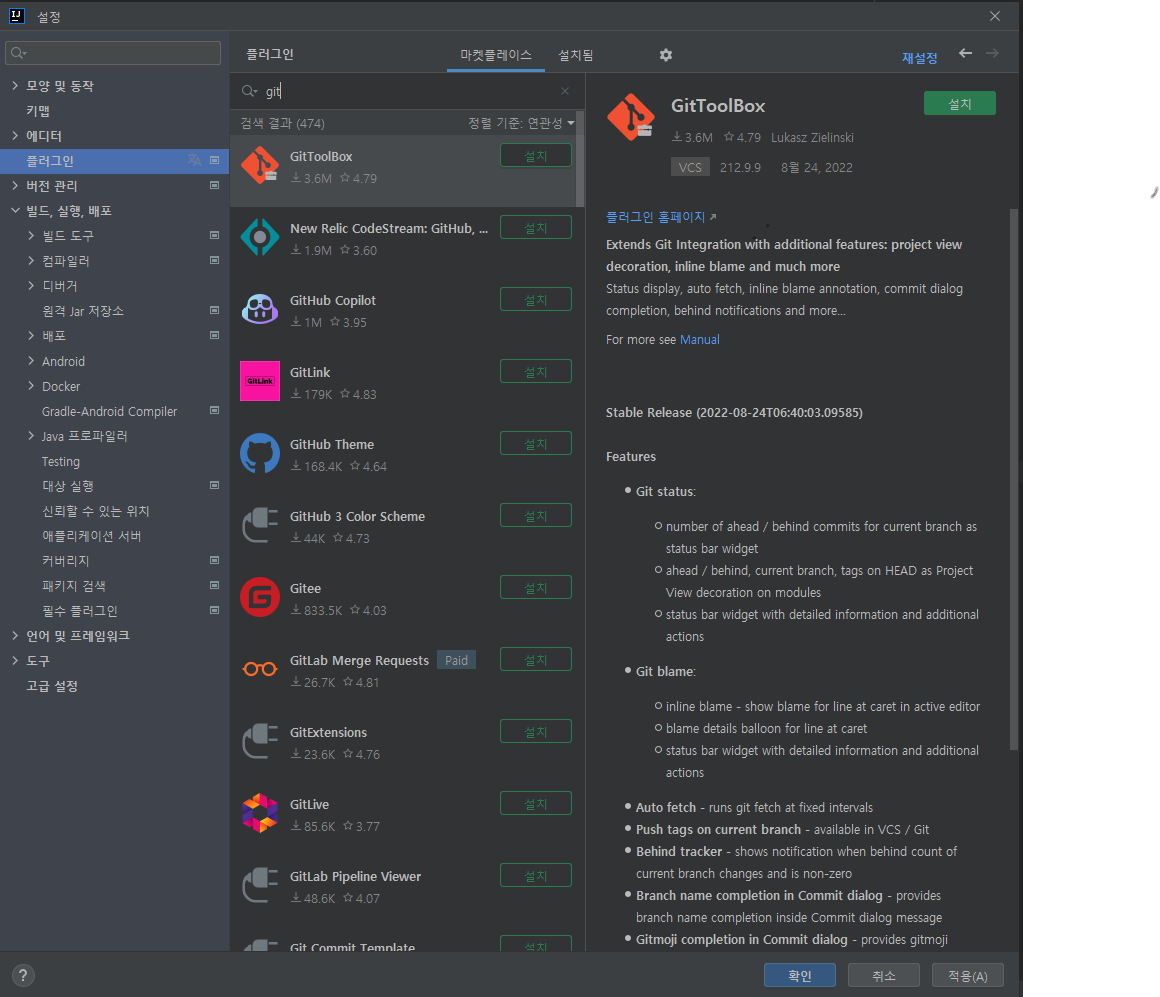Switch to the 설치됨 tab
This screenshot has width=1160, height=997.
click(576, 55)
